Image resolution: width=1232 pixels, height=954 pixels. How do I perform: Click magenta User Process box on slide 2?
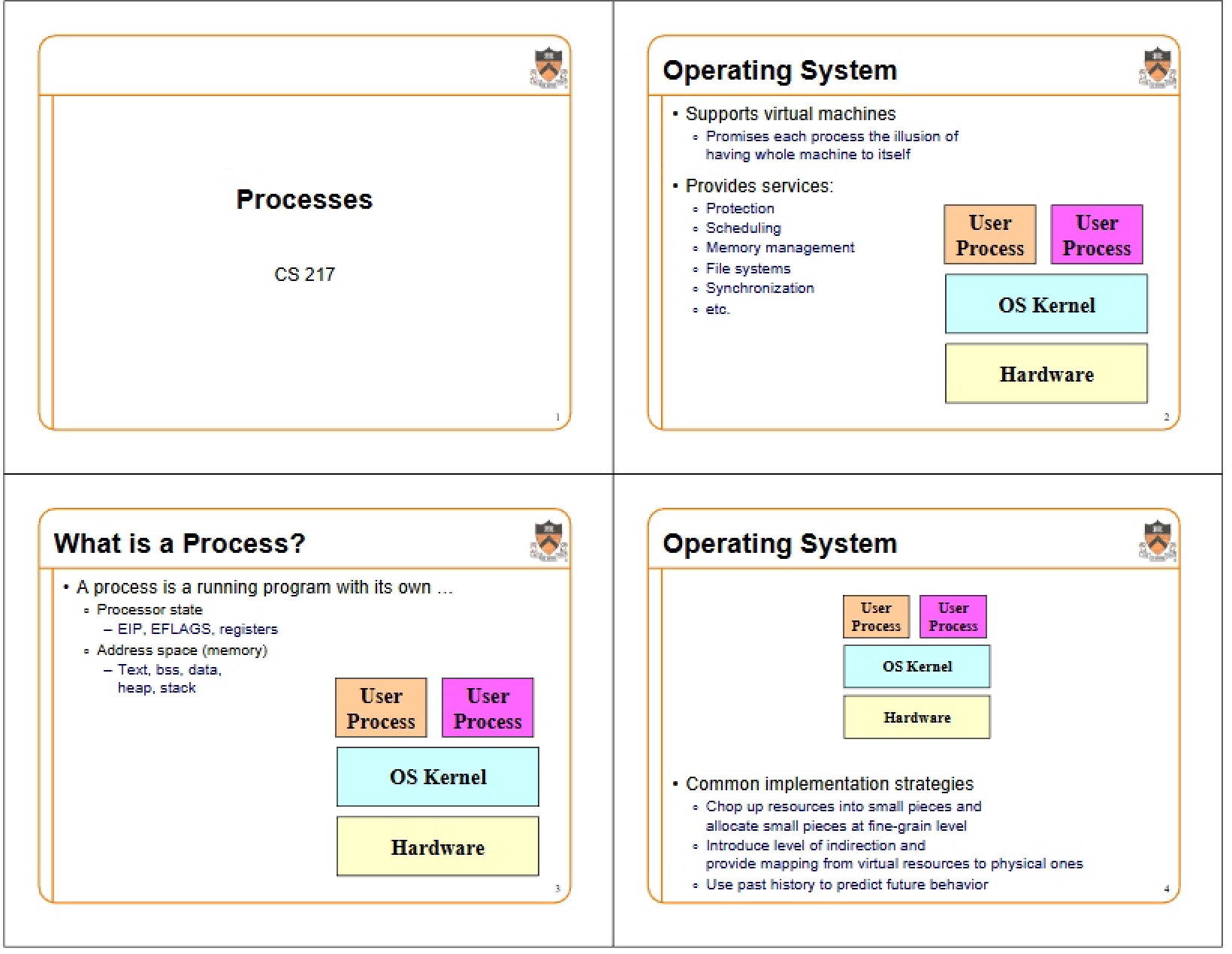(x=1097, y=234)
